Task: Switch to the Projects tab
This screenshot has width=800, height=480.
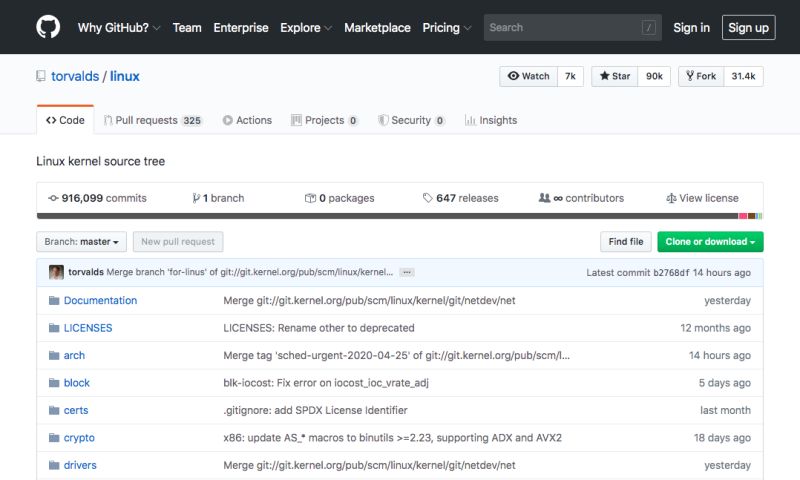Action: pos(324,120)
